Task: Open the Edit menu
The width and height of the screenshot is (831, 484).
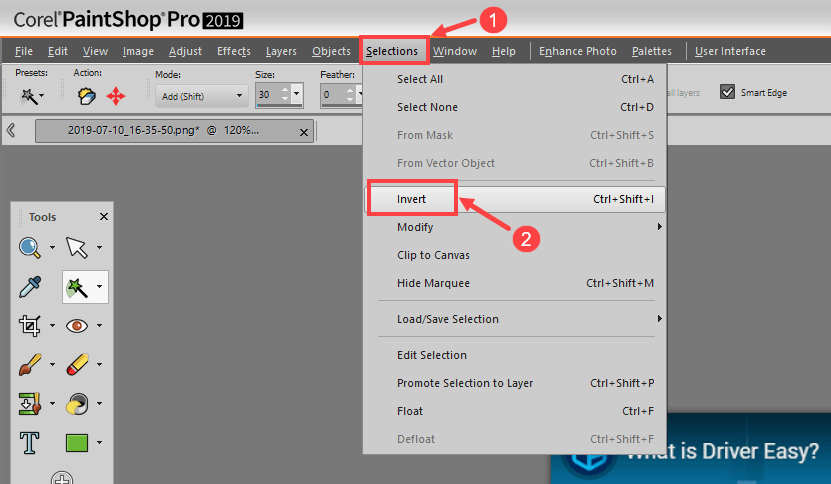Action: coord(58,51)
